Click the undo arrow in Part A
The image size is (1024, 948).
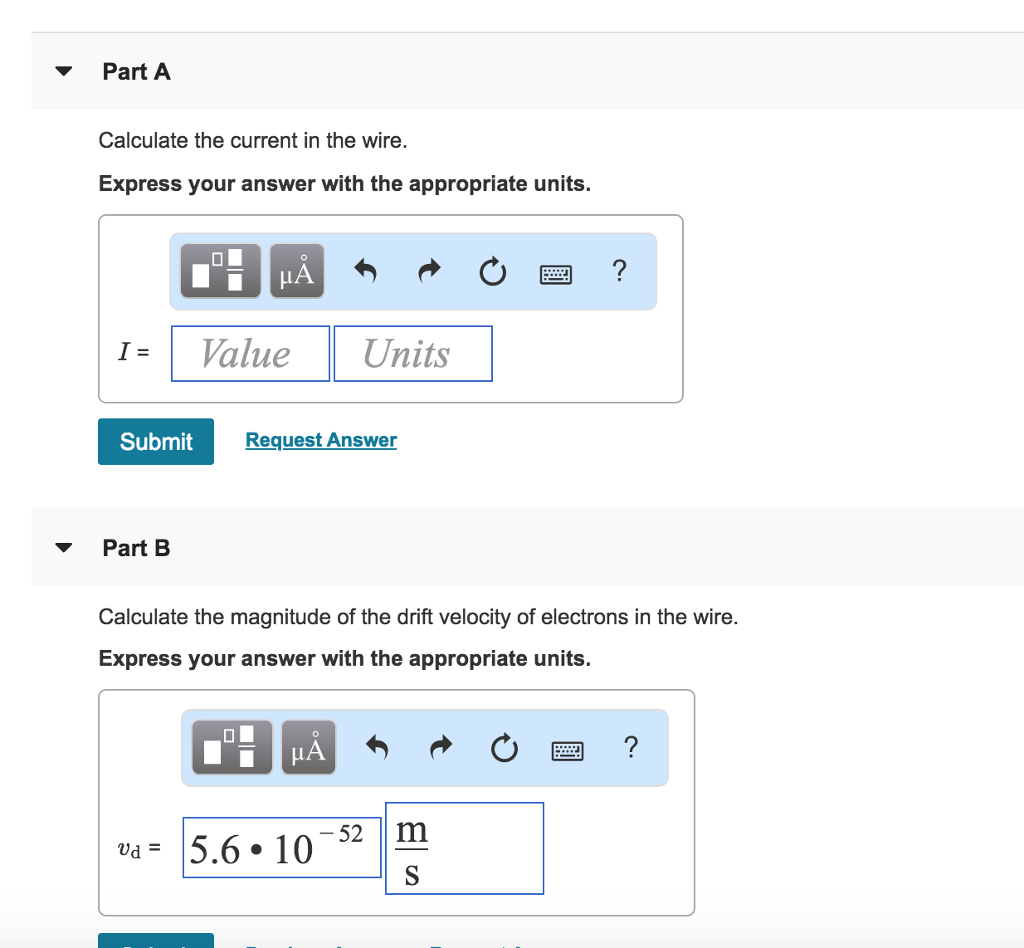pyautogui.click(x=366, y=271)
